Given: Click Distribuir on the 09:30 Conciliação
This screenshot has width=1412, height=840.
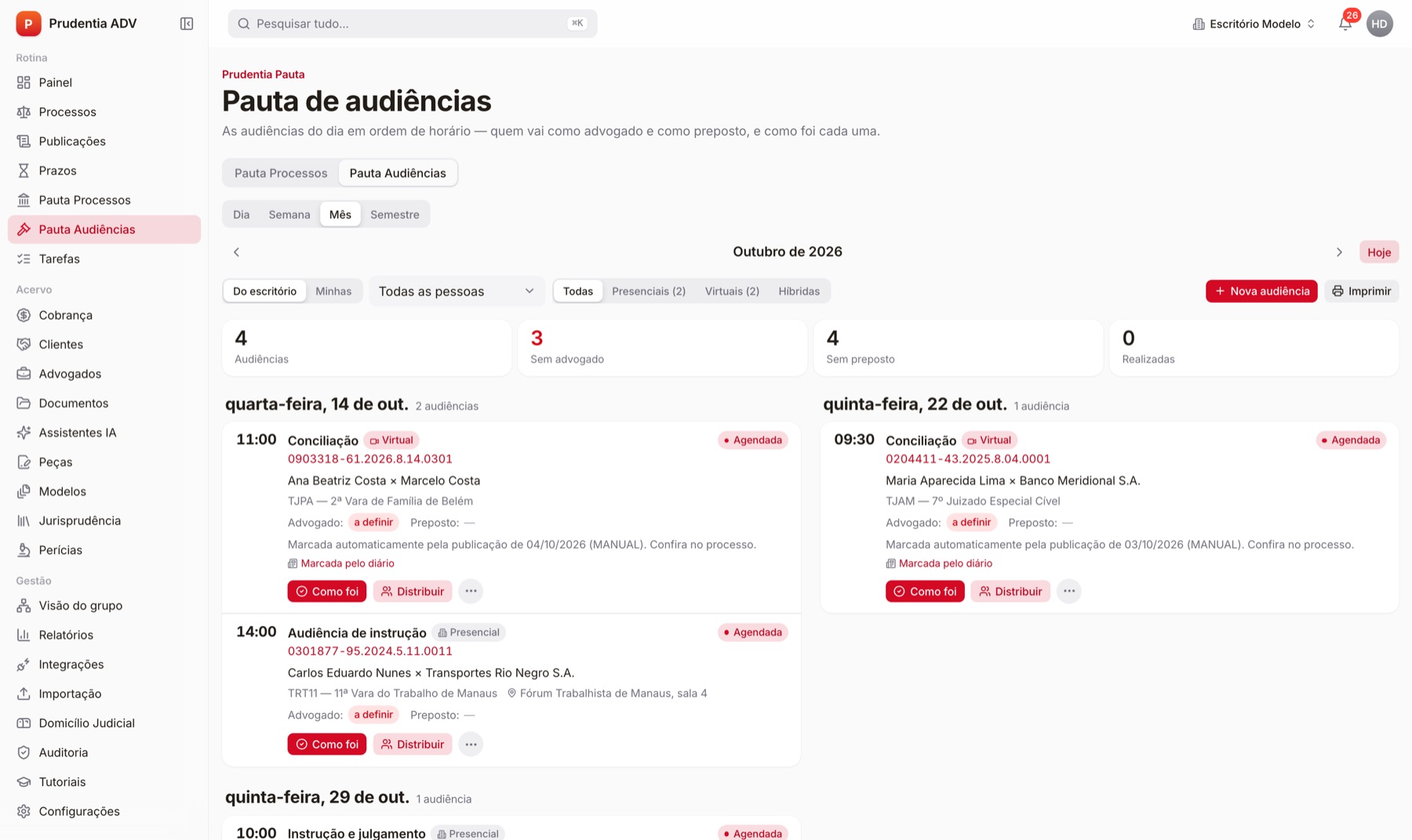Looking at the screenshot, I should pyautogui.click(x=1010, y=591).
